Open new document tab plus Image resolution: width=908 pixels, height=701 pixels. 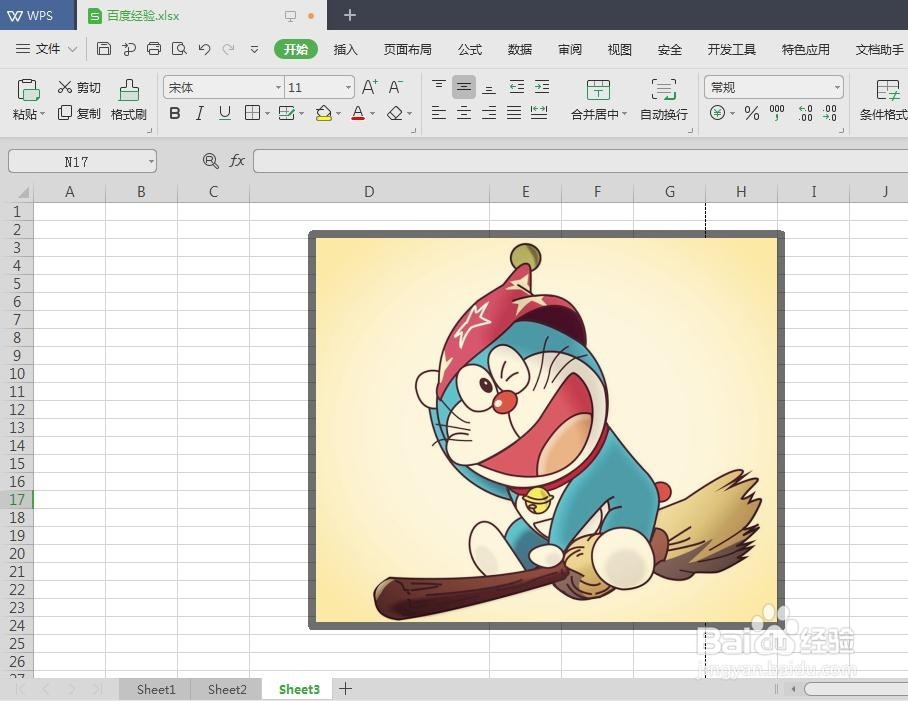[350, 15]
